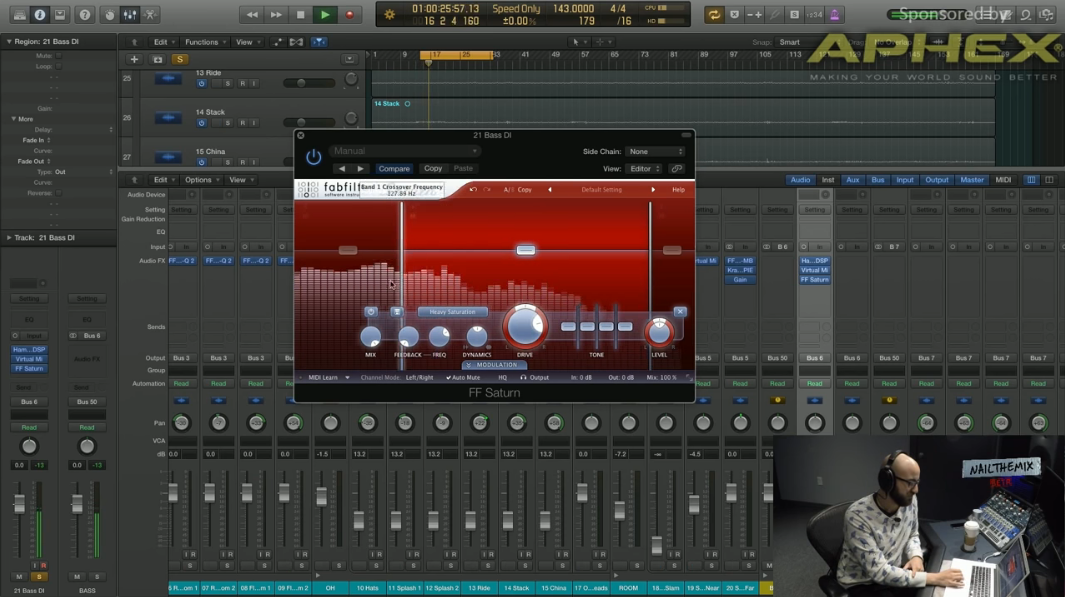Toggle Compare in the plugin header

pos(396,167)
